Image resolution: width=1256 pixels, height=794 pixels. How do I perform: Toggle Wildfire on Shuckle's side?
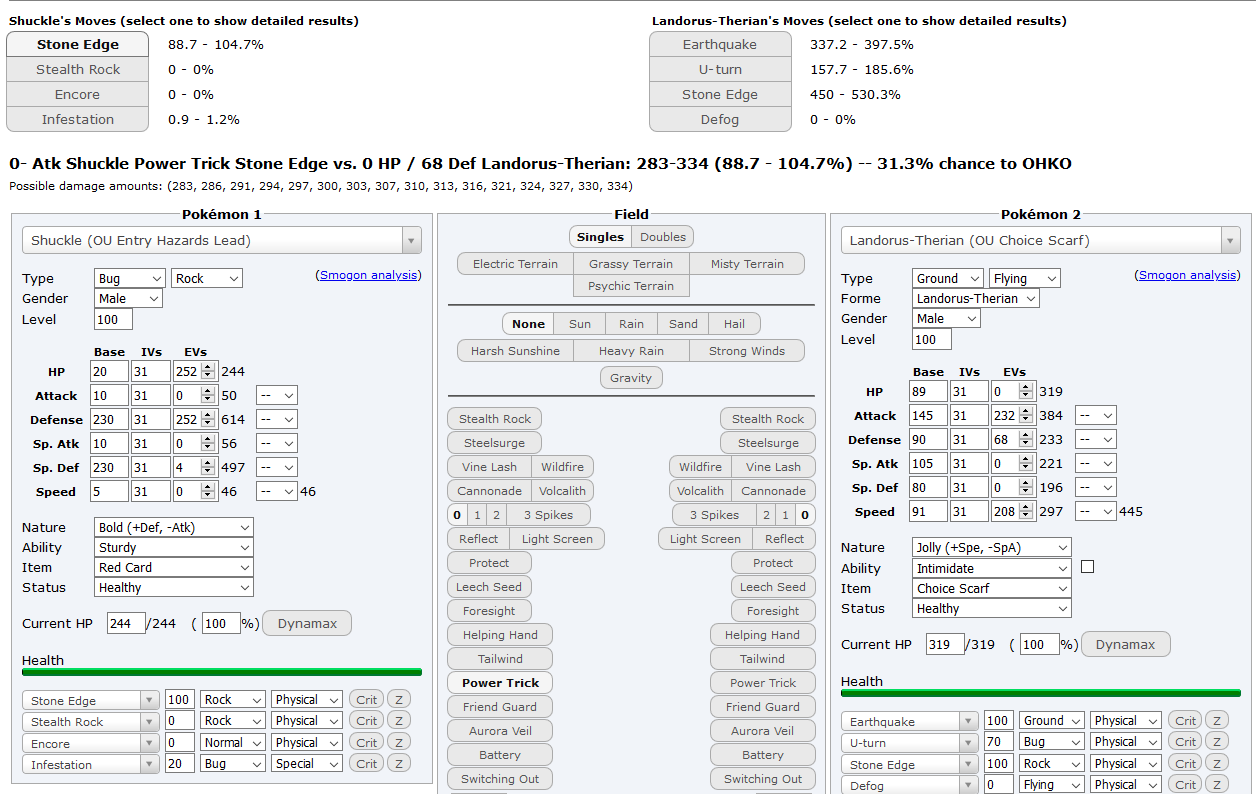click(x=562, y=467)
